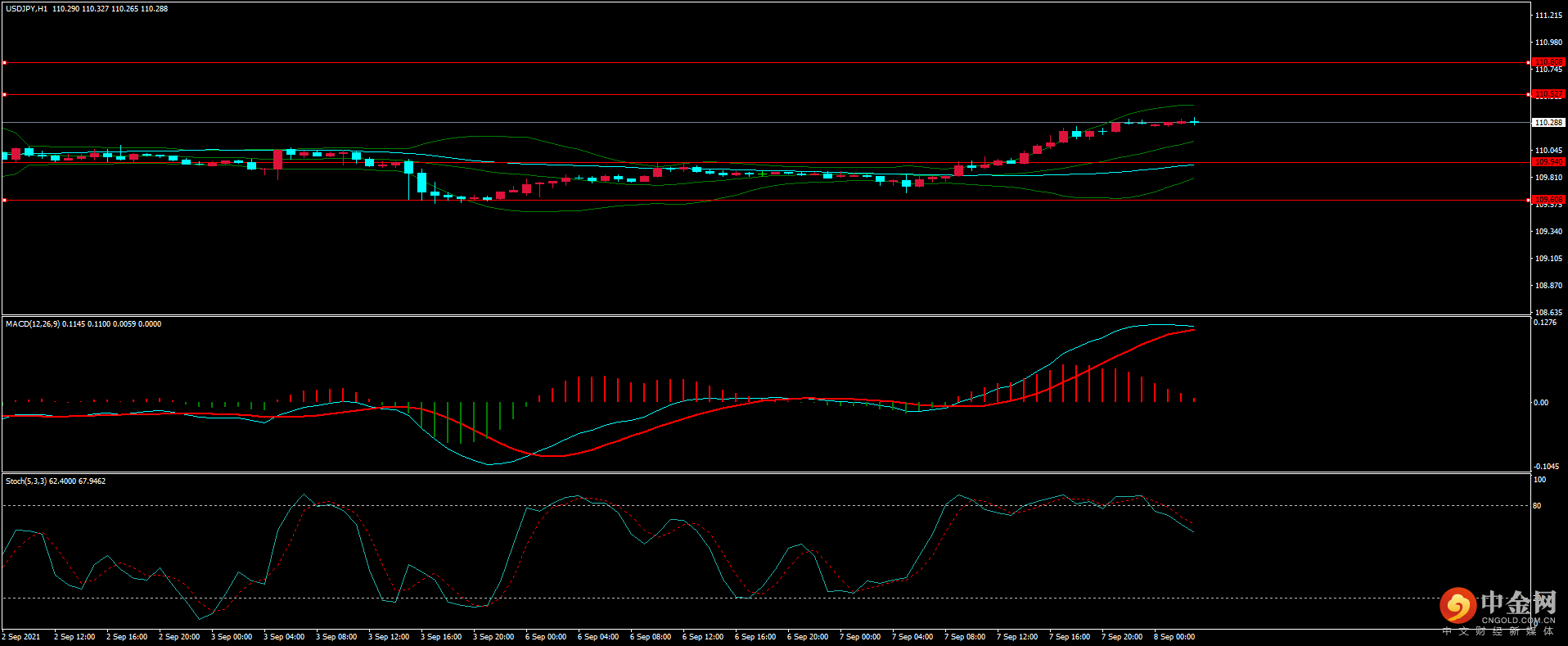Click the orange CNGOLD swirl logo
This screenshot has width=1568, height=646.
pyautogui.click(x=1458, y=606)
